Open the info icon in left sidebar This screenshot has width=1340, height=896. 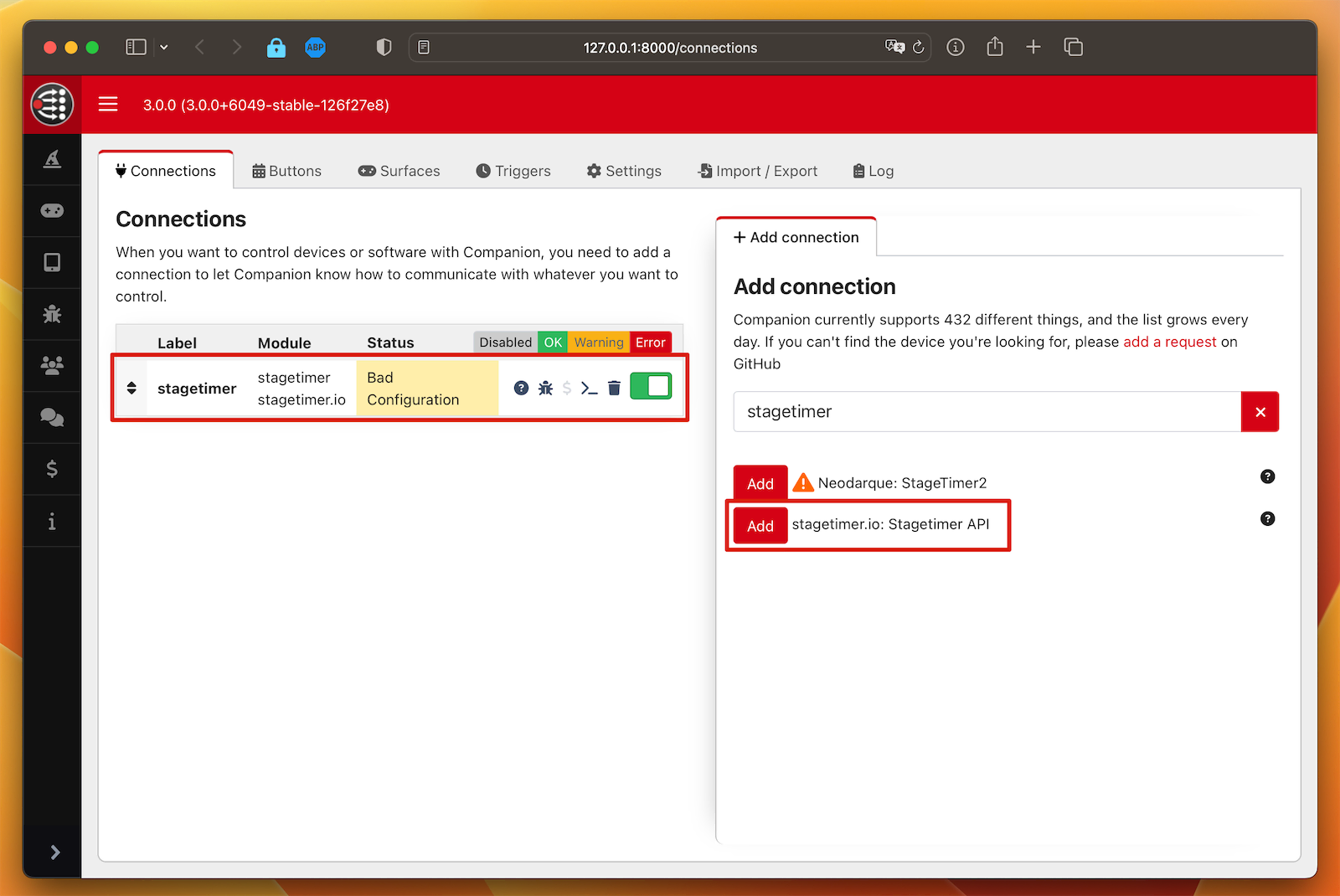click(52, 522)
